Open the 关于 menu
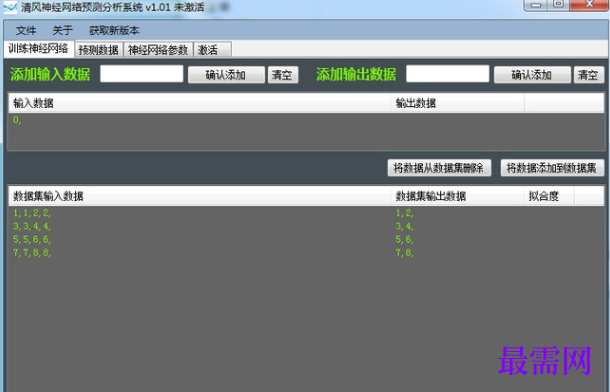 tap(63, 30)
